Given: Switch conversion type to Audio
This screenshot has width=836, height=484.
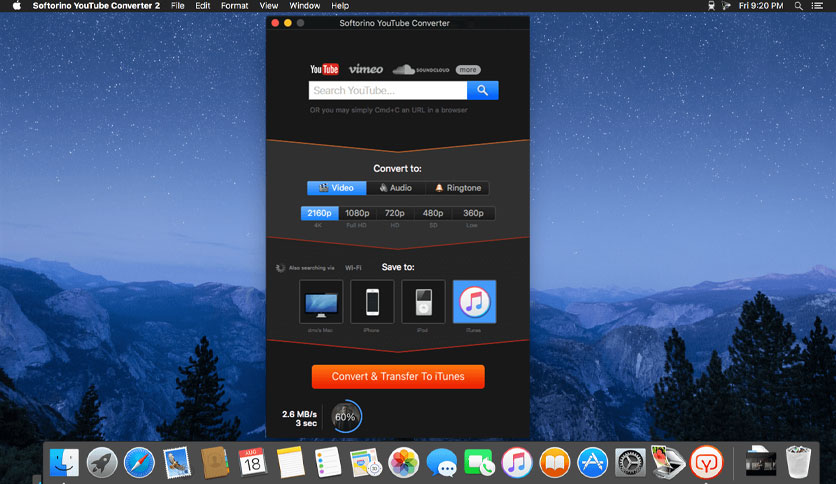Looking at the screenshot, I should 396,188.
